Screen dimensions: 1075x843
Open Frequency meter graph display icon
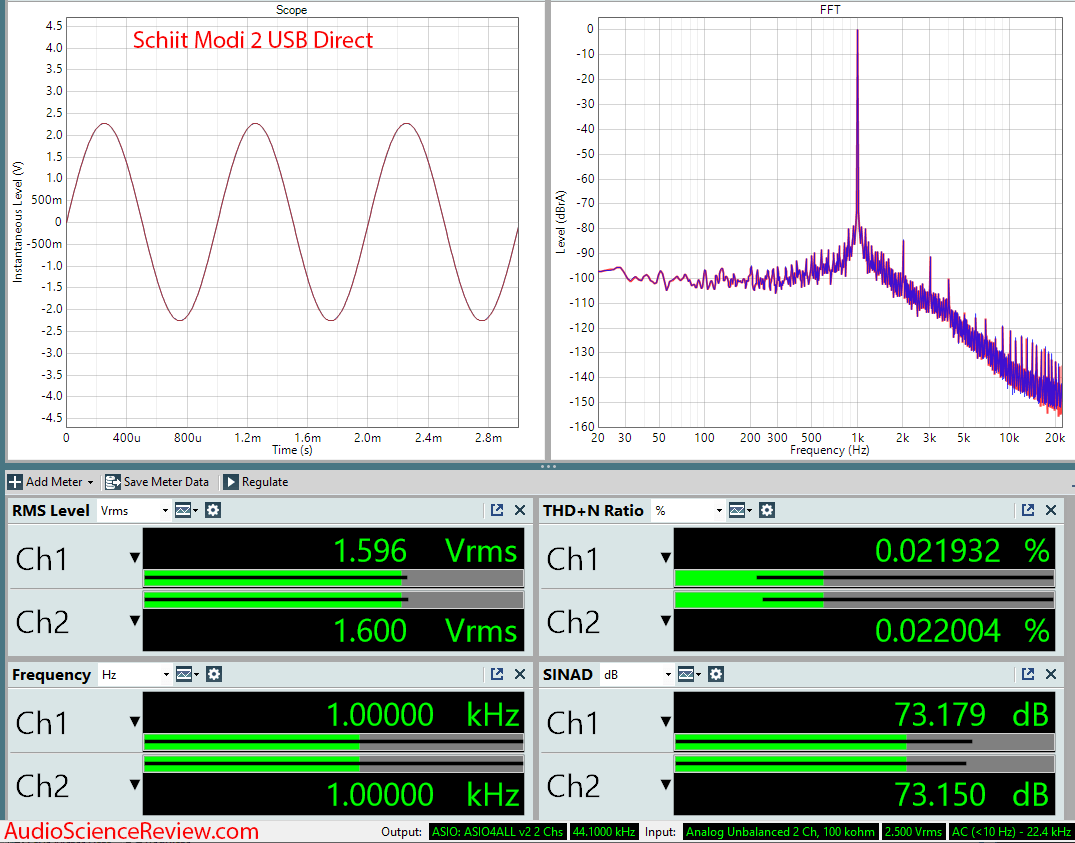(186, 674)
